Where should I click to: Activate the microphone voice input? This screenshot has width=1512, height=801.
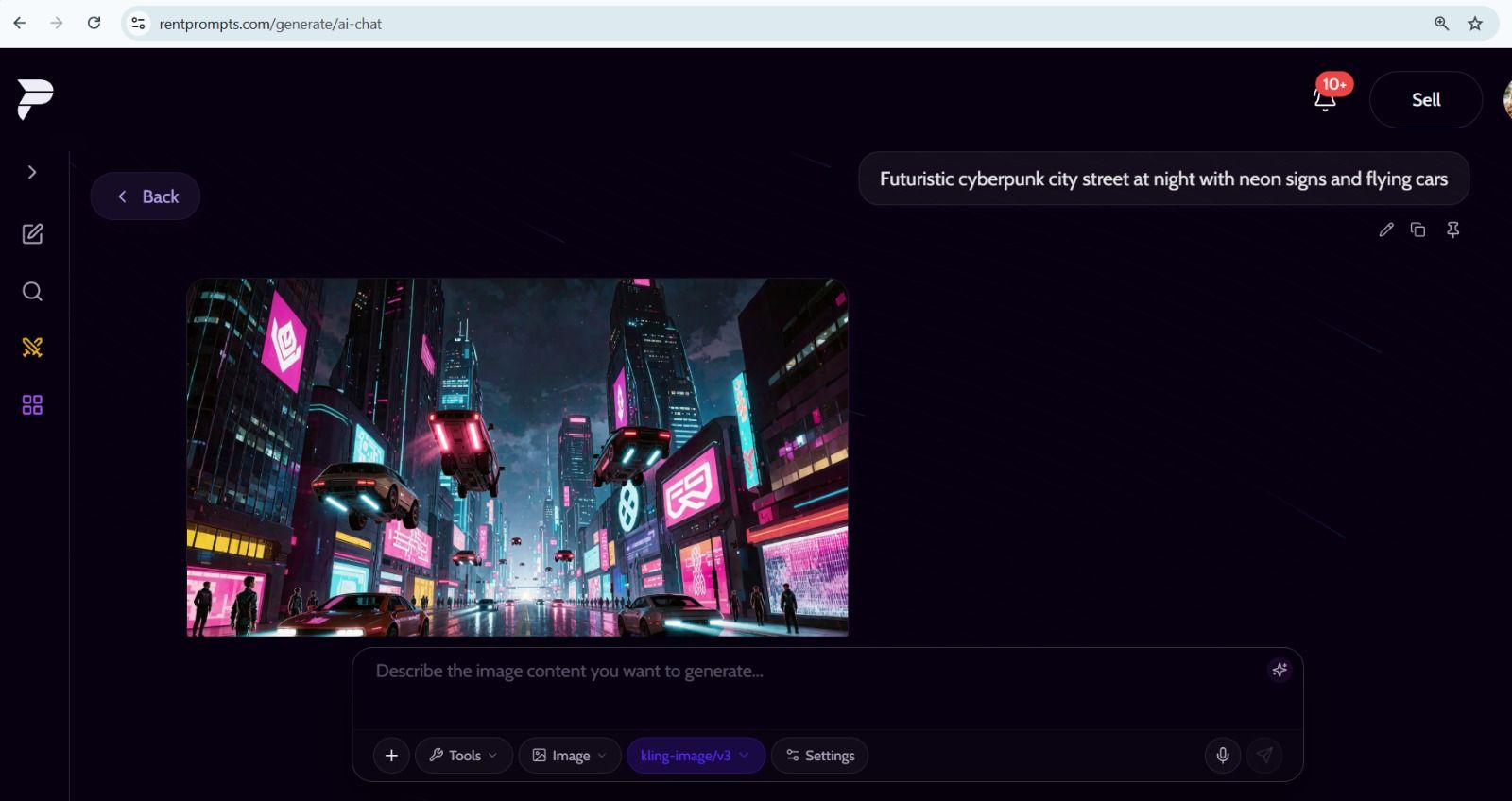[x=1223, y=755]
